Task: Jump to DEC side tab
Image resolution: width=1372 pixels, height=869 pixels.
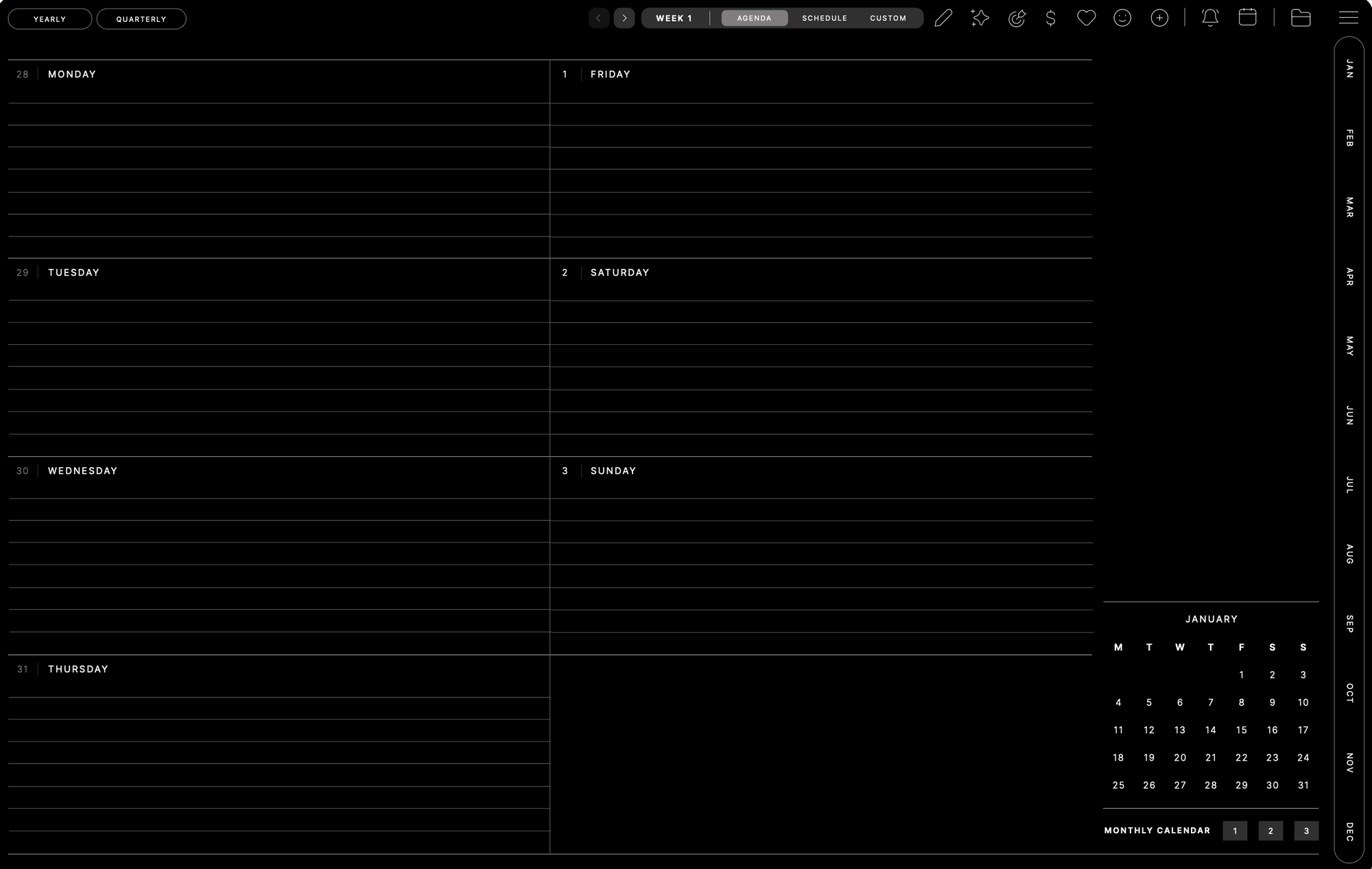Action: (1349, 831)
